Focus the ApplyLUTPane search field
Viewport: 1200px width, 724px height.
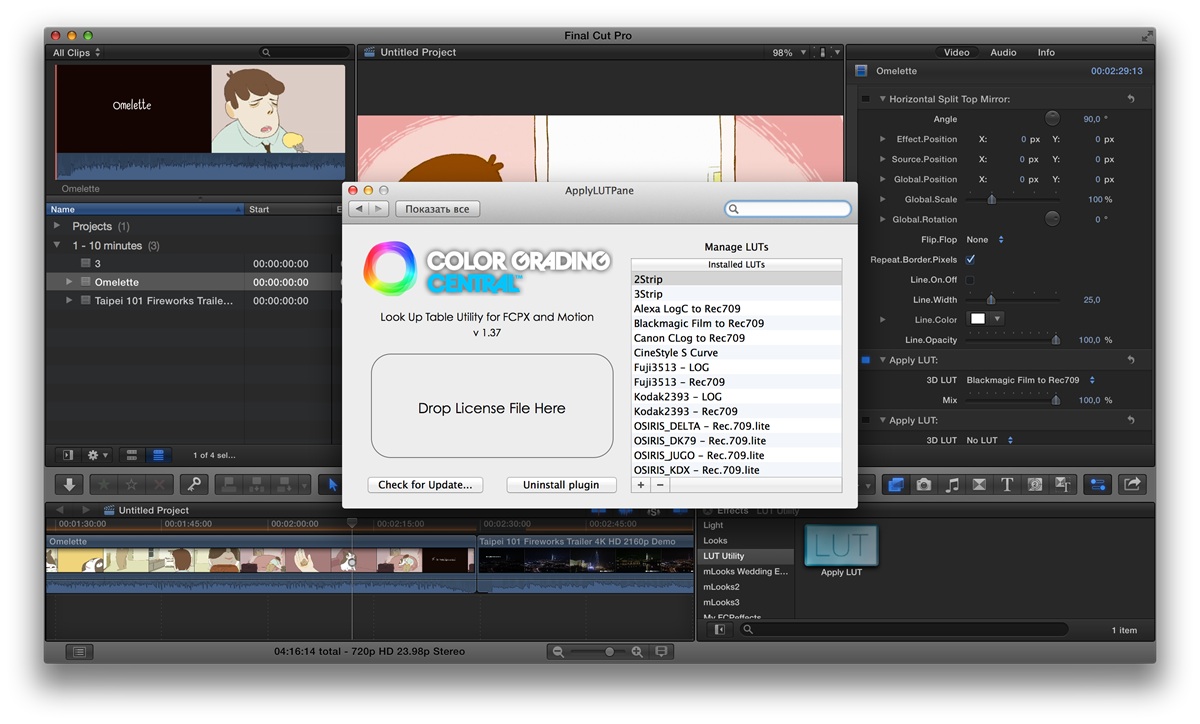click(x=788, y=209)
